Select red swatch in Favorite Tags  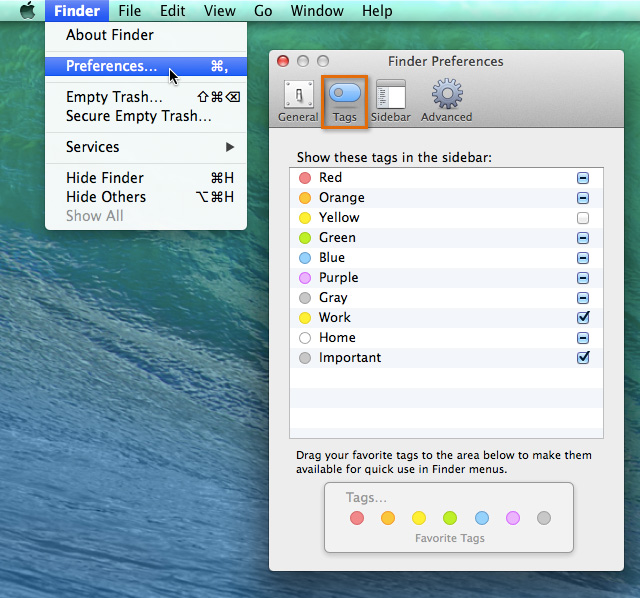tap(357, 518)
